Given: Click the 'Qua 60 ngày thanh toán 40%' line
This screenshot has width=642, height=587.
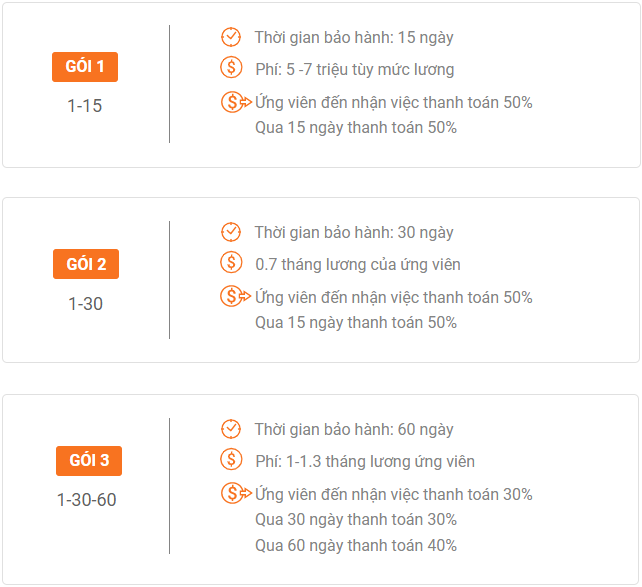Looking at the screenshot, I should (x=356, y=545).
